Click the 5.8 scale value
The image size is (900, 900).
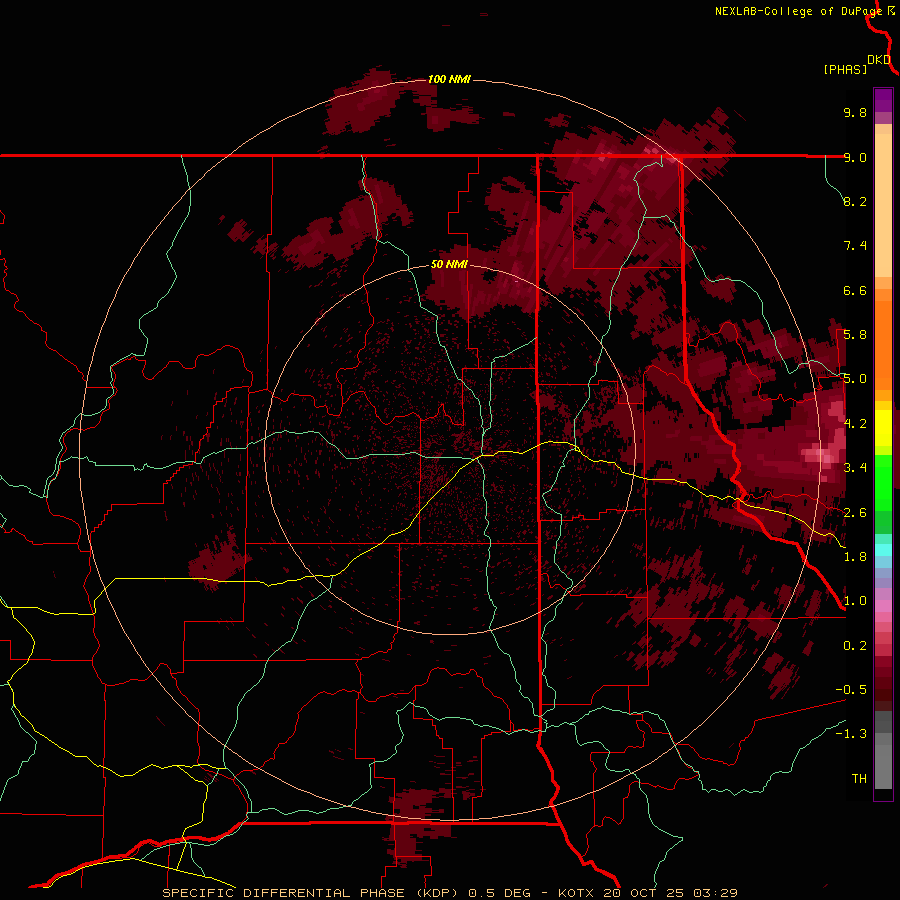click(x=855, y=335)
